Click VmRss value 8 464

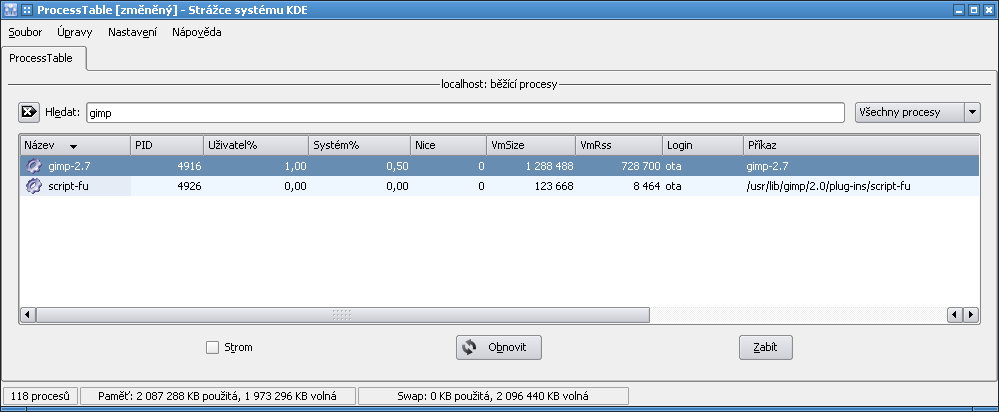pos(646,187)
